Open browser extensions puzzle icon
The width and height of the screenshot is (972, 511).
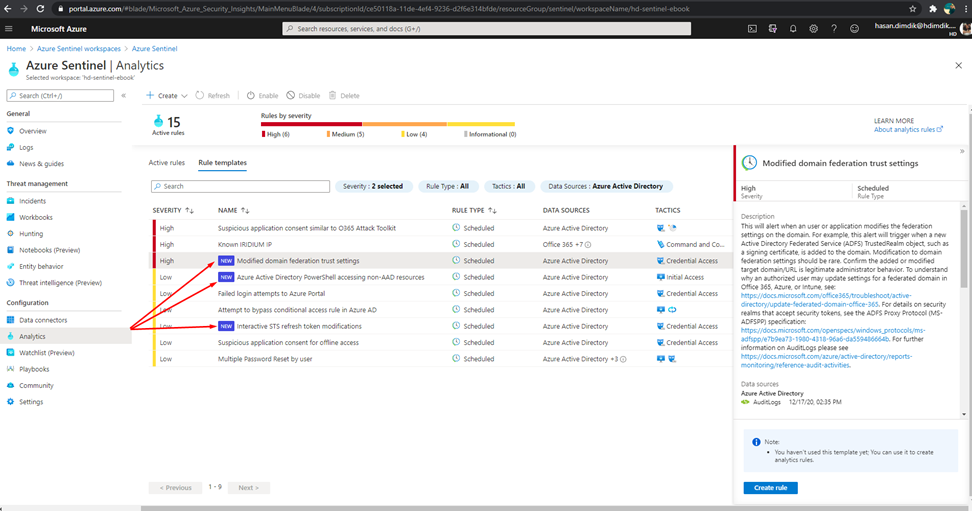(932, 9)
